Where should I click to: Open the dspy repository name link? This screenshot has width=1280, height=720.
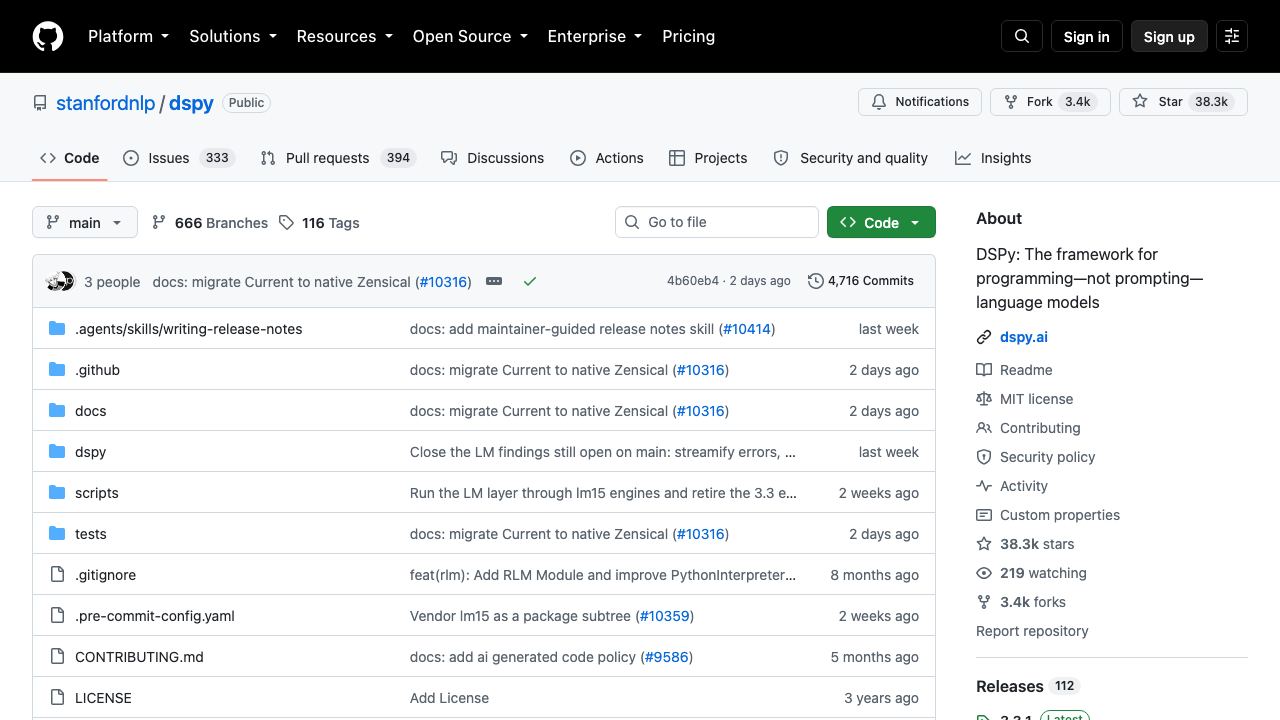click(x=191, y=103)
